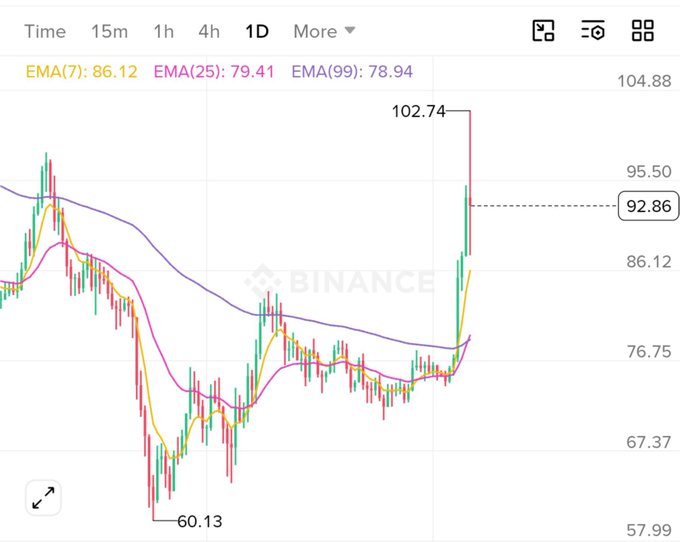Click the 102.74 high price label
This screenshot has width=680, height=542.
coord(418,111)
